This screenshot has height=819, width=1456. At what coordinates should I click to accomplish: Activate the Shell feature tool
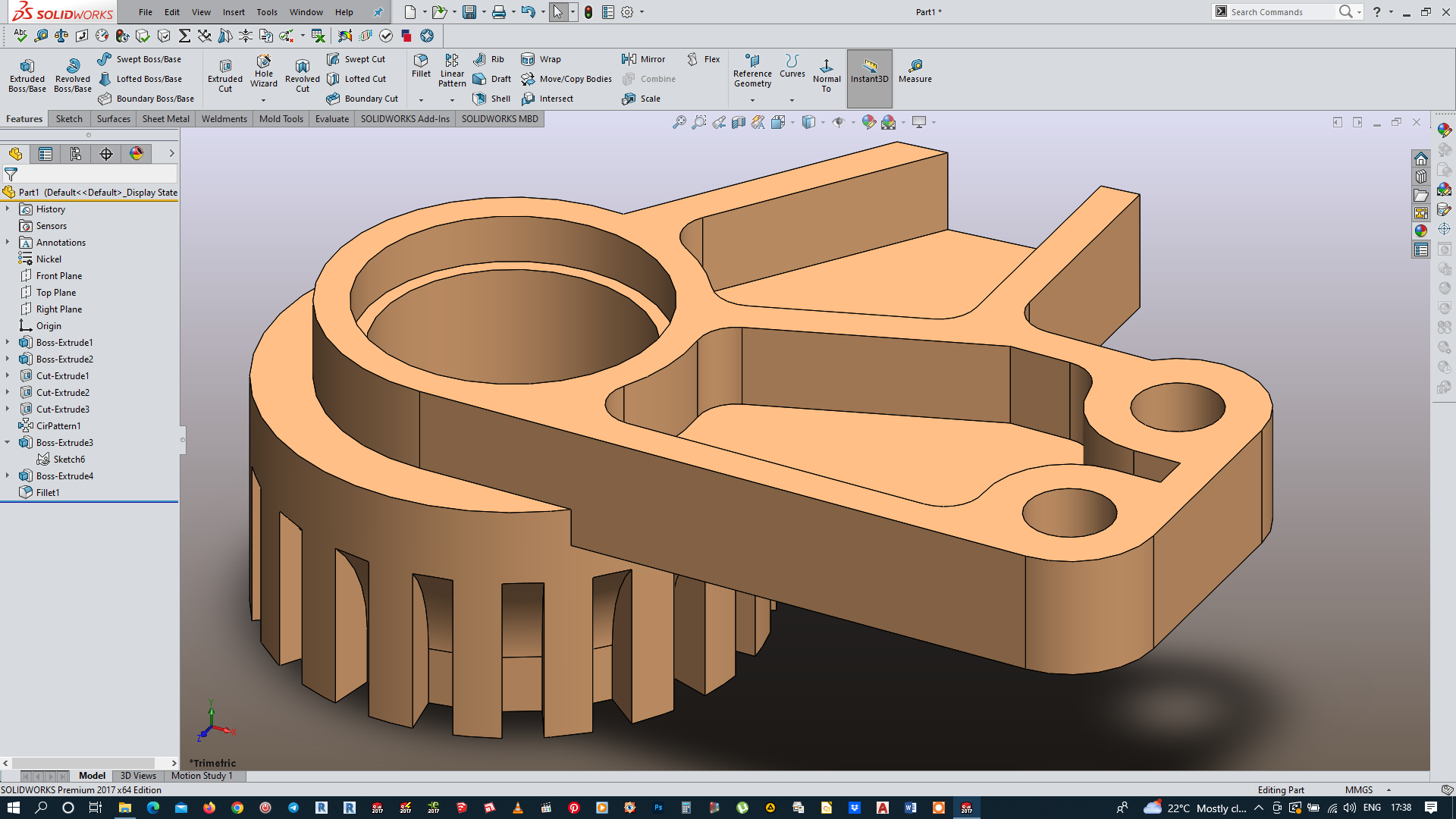[x=491, y=99]
